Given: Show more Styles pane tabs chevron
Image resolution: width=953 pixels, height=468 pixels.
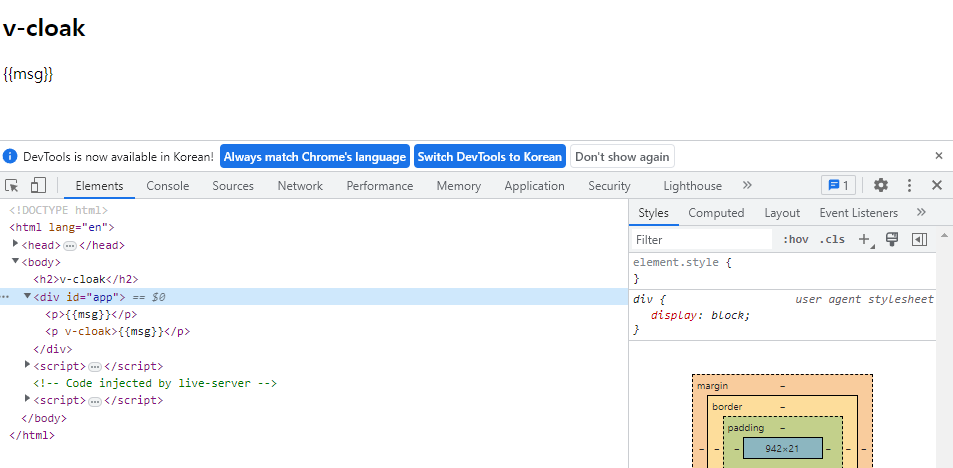Looking at the screenshot, I should click(x=921, y=212).
